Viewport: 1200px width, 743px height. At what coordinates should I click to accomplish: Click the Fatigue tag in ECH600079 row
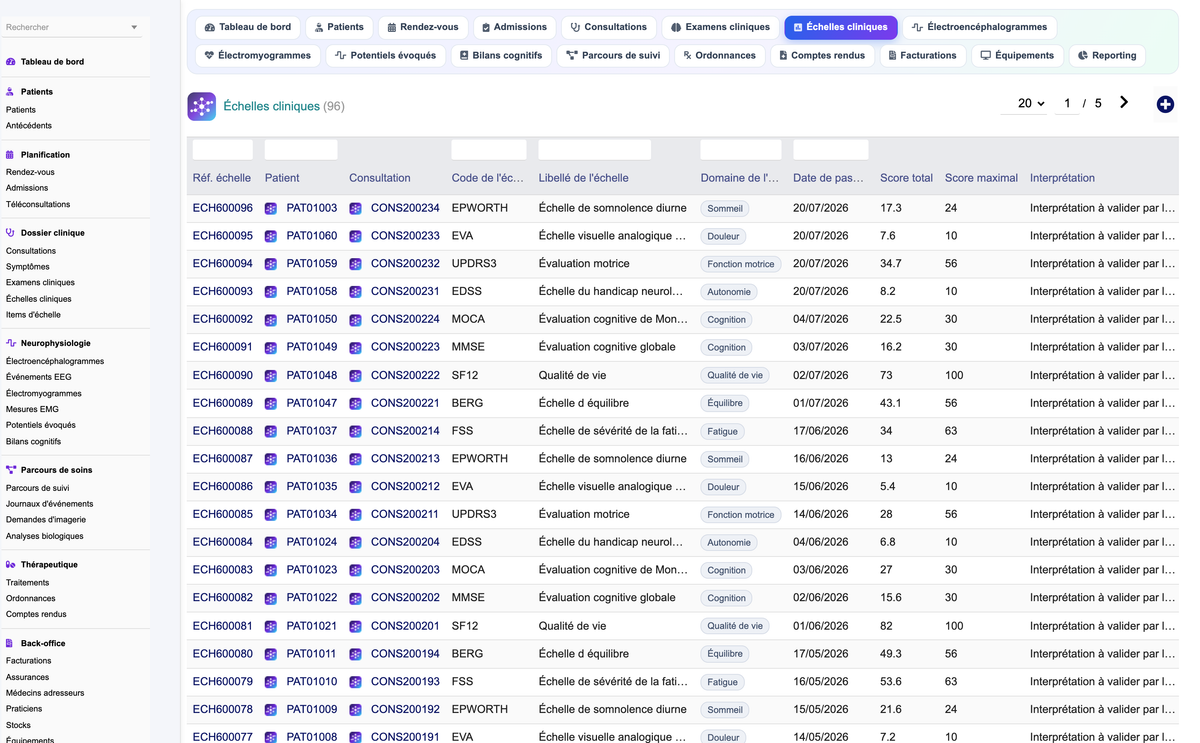point(723,682)
